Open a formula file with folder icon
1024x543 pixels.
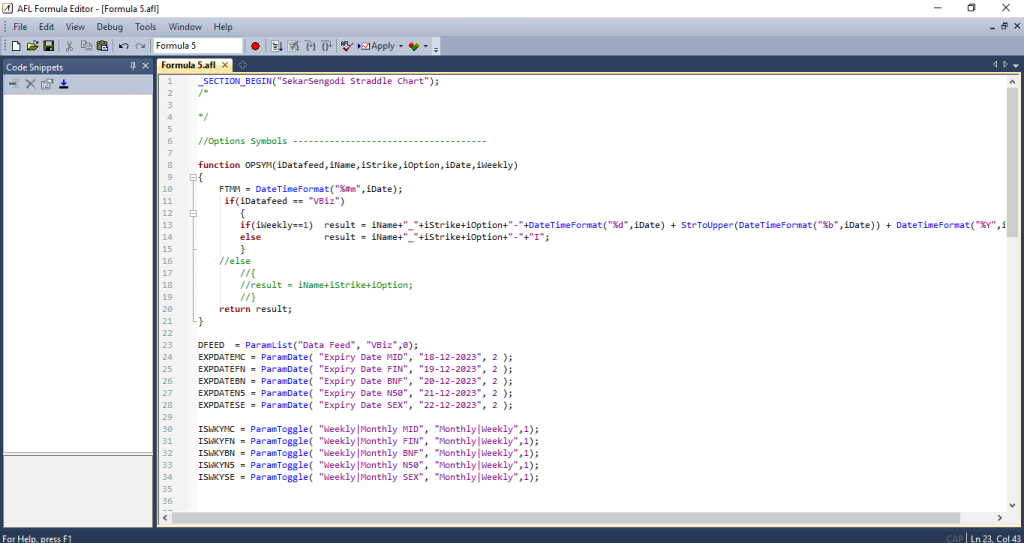(x=33, y=46)
